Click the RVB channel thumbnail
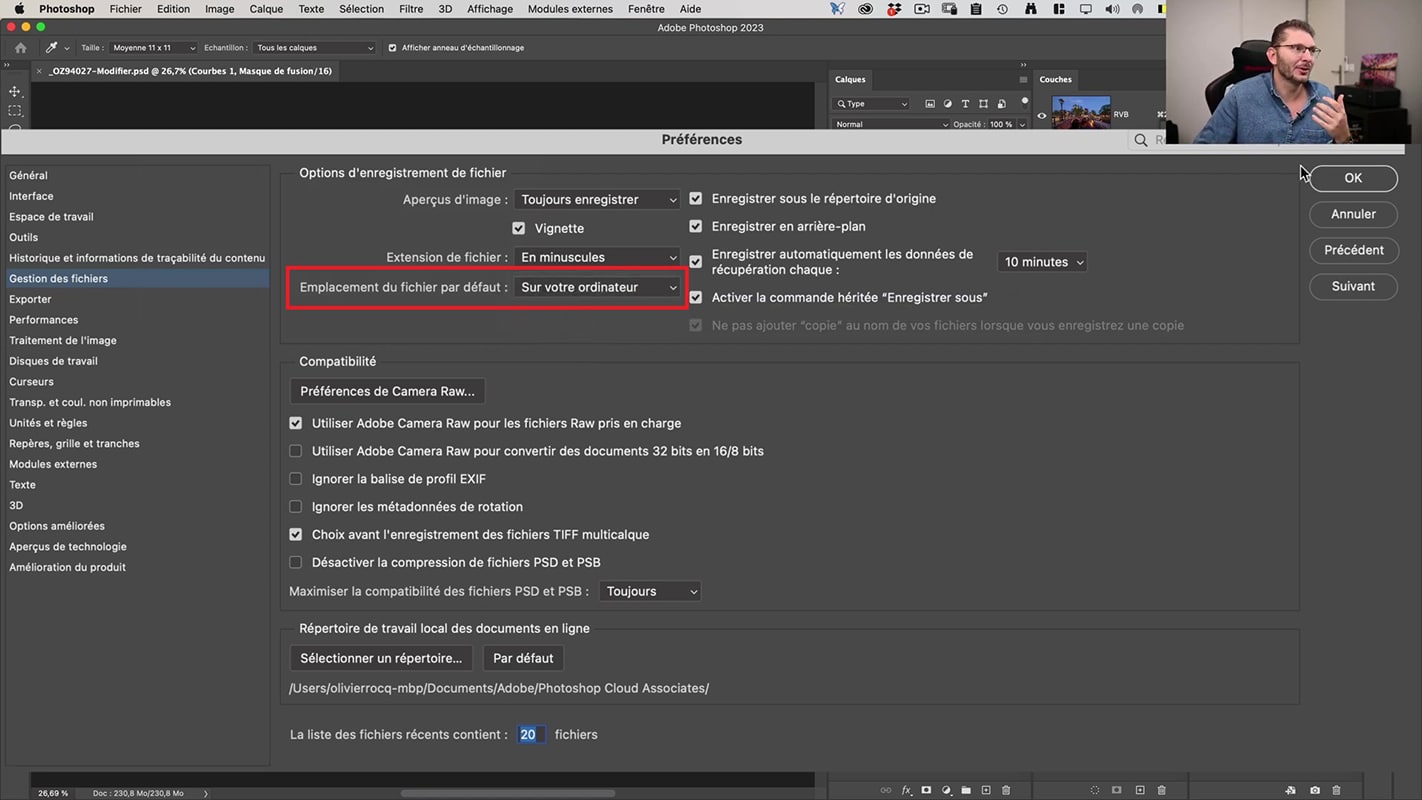Screen dimensions: 1422x800 (1081, 112)
